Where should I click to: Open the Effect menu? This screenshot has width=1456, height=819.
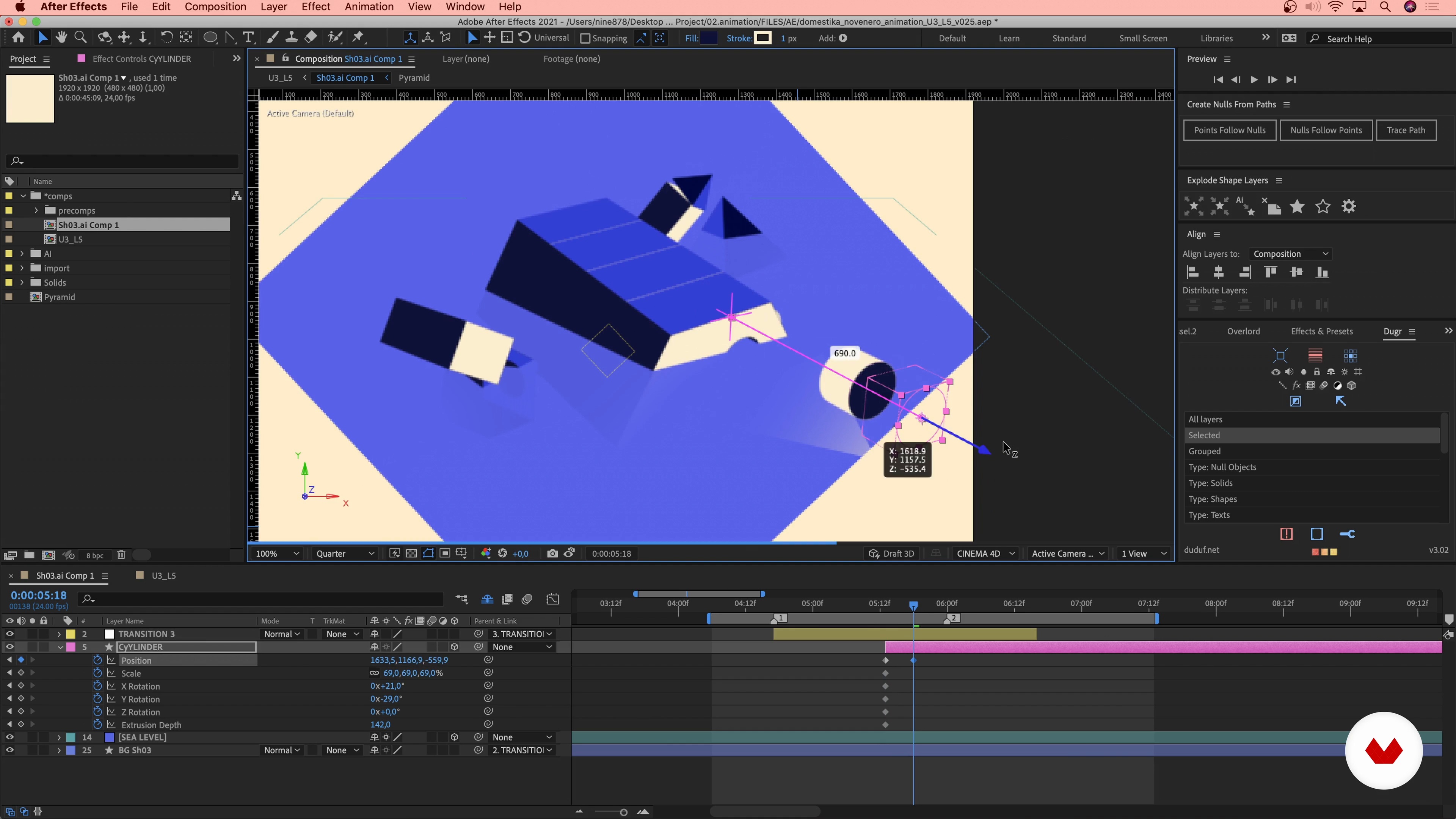tap(315, 7)
